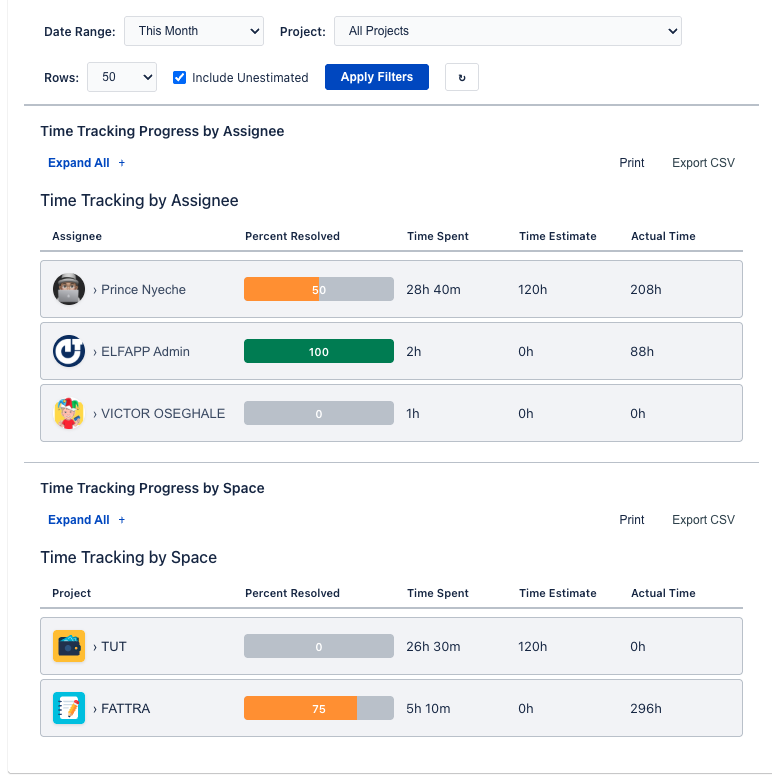This screenshot has width=772, height=778.
Task: Click the ELFAPP Admin 100 percent bar
Action: tap(319, 351)
